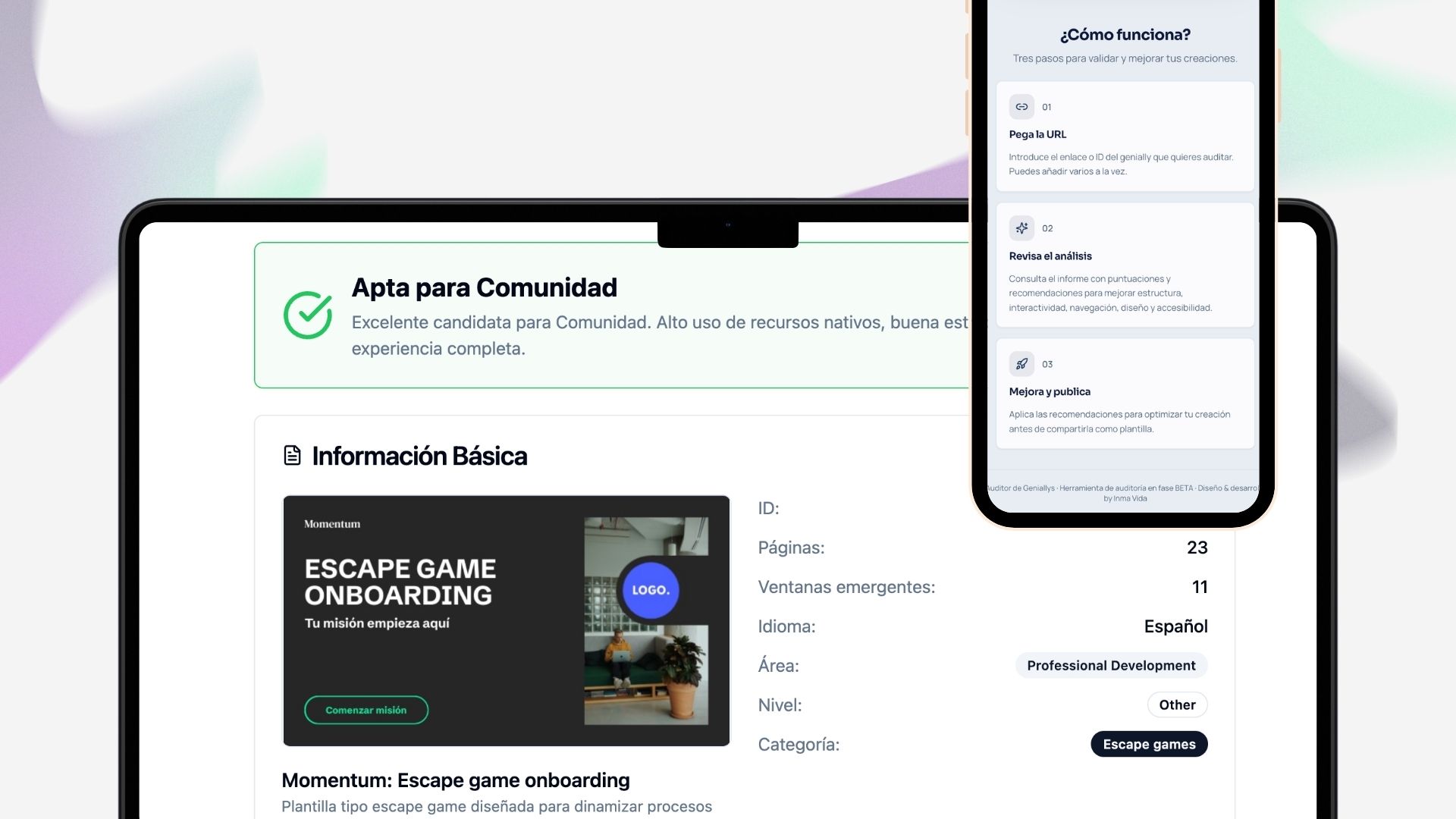Open the Escape Game Onboarding thumbnail preview
The image size is (1456, 819).
pos(506,620)
